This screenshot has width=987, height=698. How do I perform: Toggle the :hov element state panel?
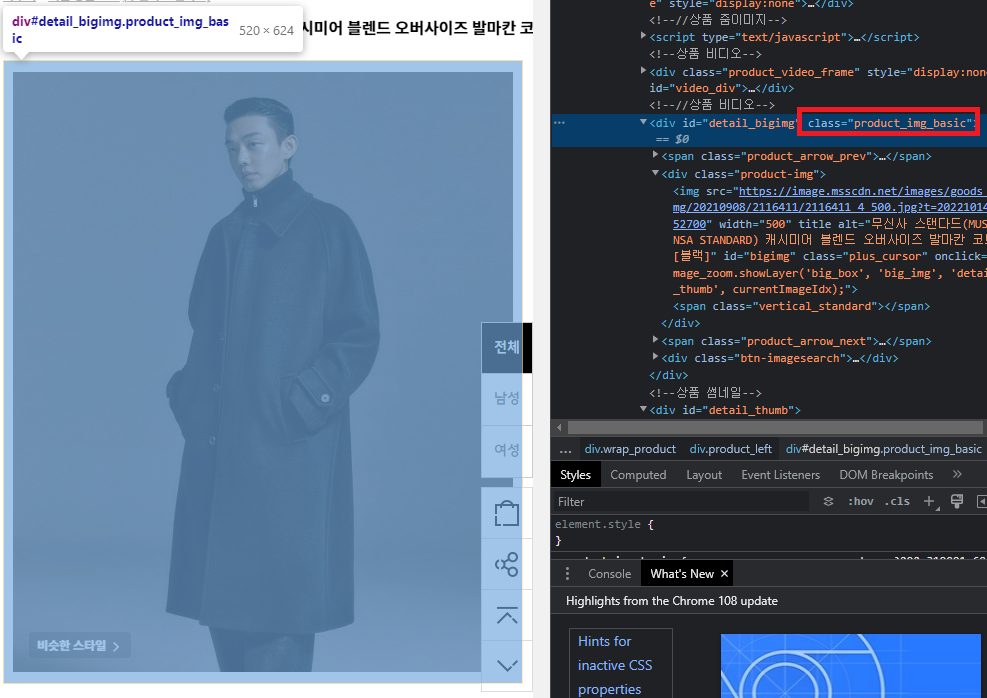pos(860,502)
